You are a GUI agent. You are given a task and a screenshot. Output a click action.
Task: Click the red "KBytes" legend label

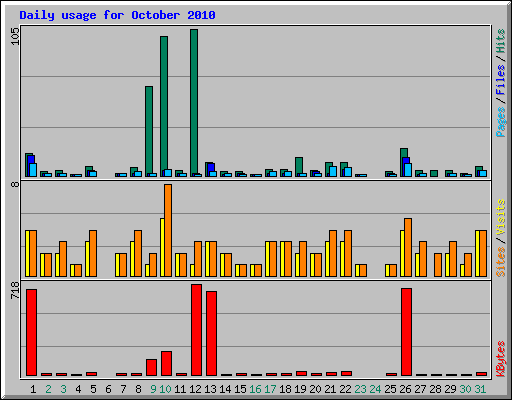point(500,359)
